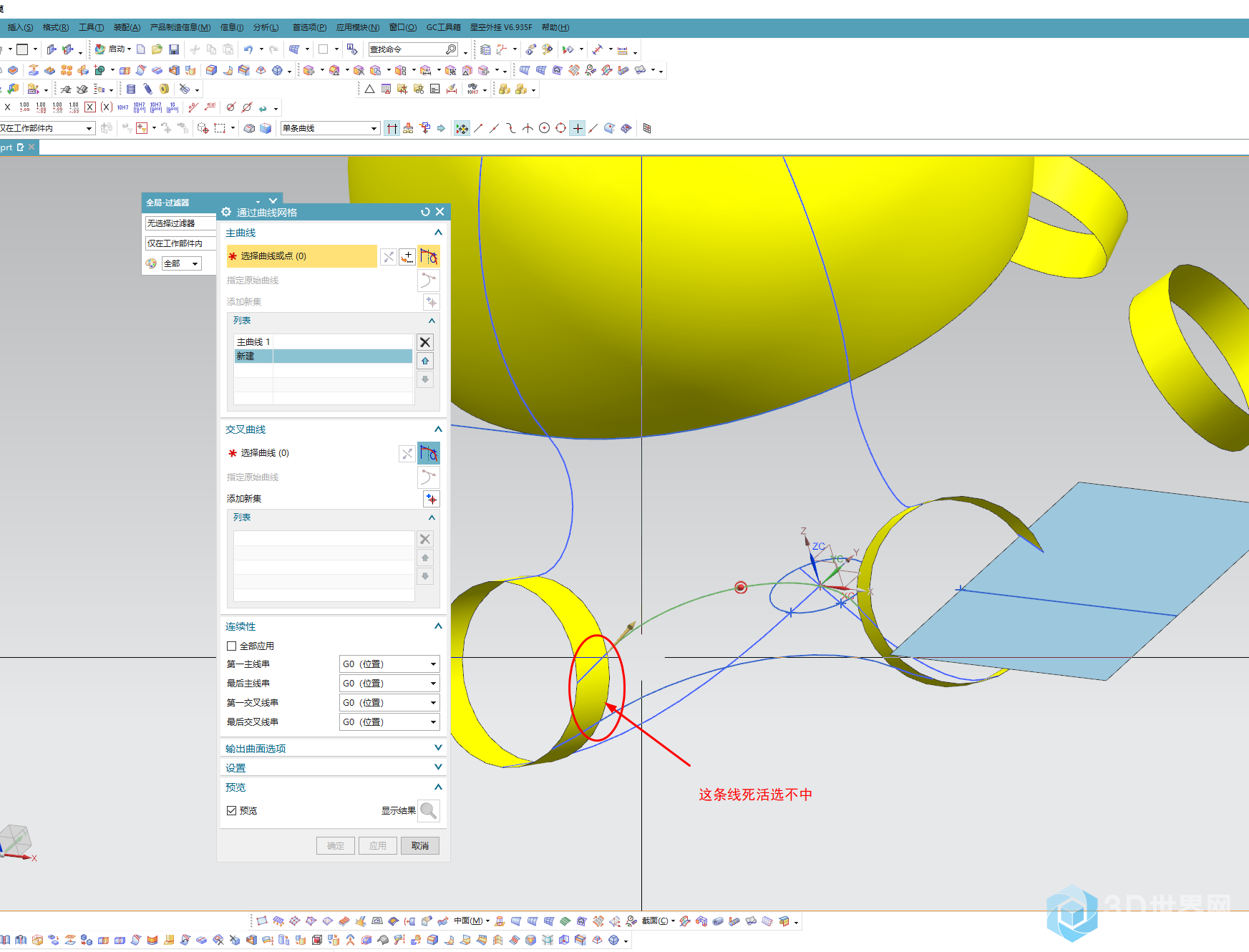Open the Mid-surface (中面) toolbar menu
Screen dimensions: 1249x952
pos(471,921)
